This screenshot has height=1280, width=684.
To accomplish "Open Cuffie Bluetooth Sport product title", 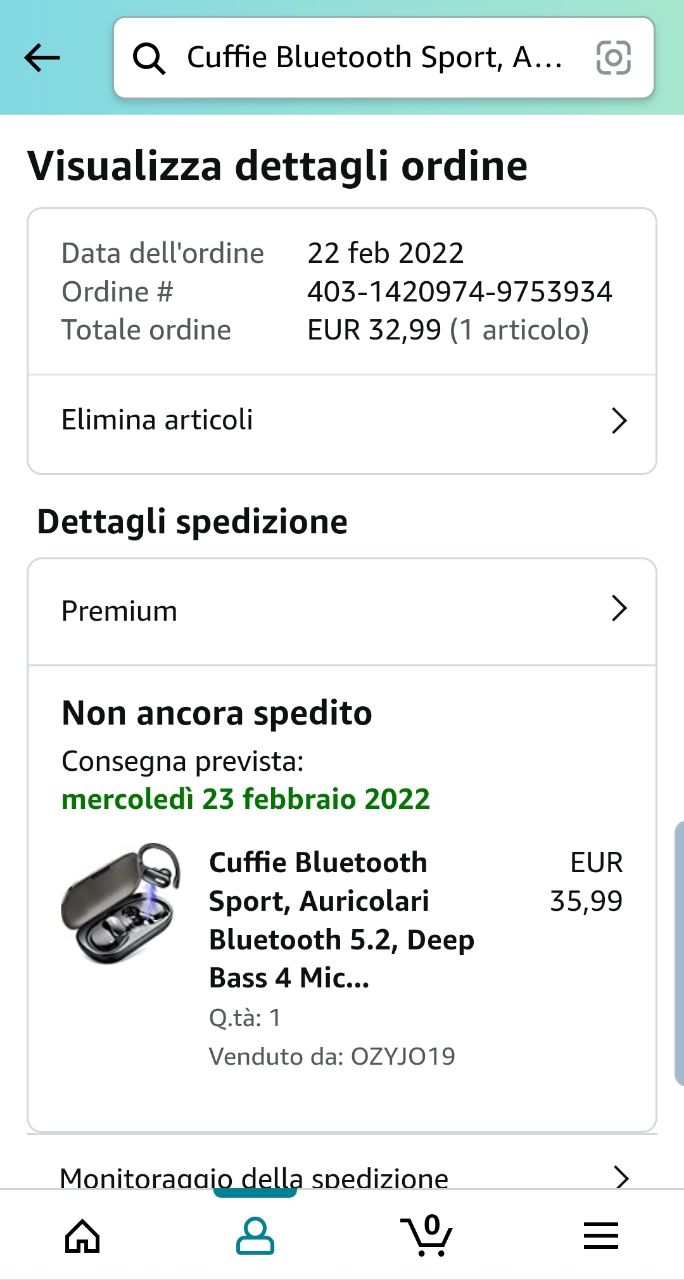I will (x=340, y=919).
